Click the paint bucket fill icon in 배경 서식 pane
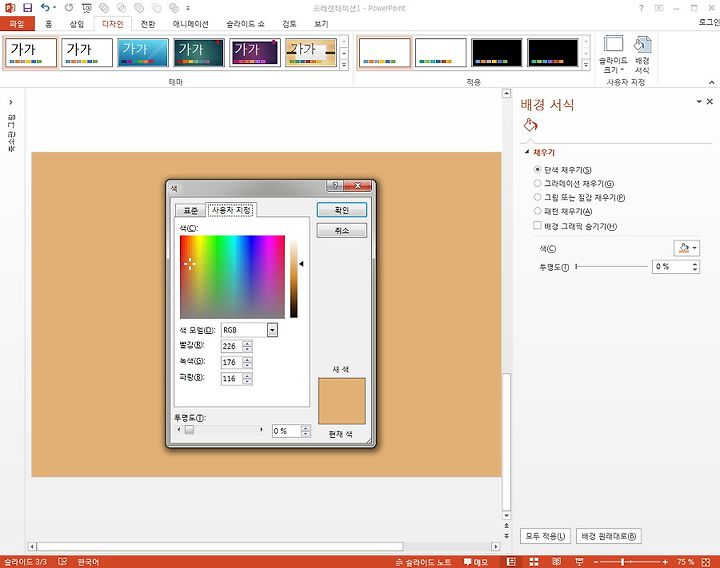Image resolution: width=720 pixels, height=568 pixels. point(530,125)
